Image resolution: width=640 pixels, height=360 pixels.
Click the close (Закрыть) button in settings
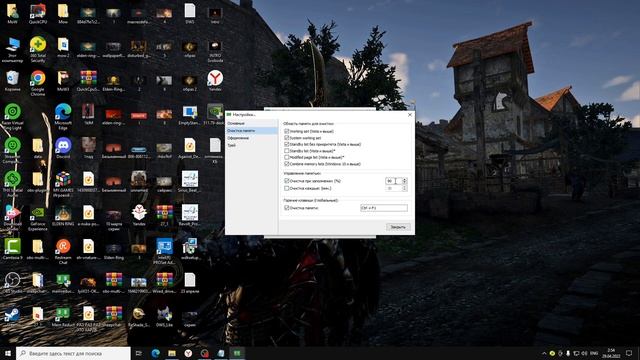tap(398, 227)
